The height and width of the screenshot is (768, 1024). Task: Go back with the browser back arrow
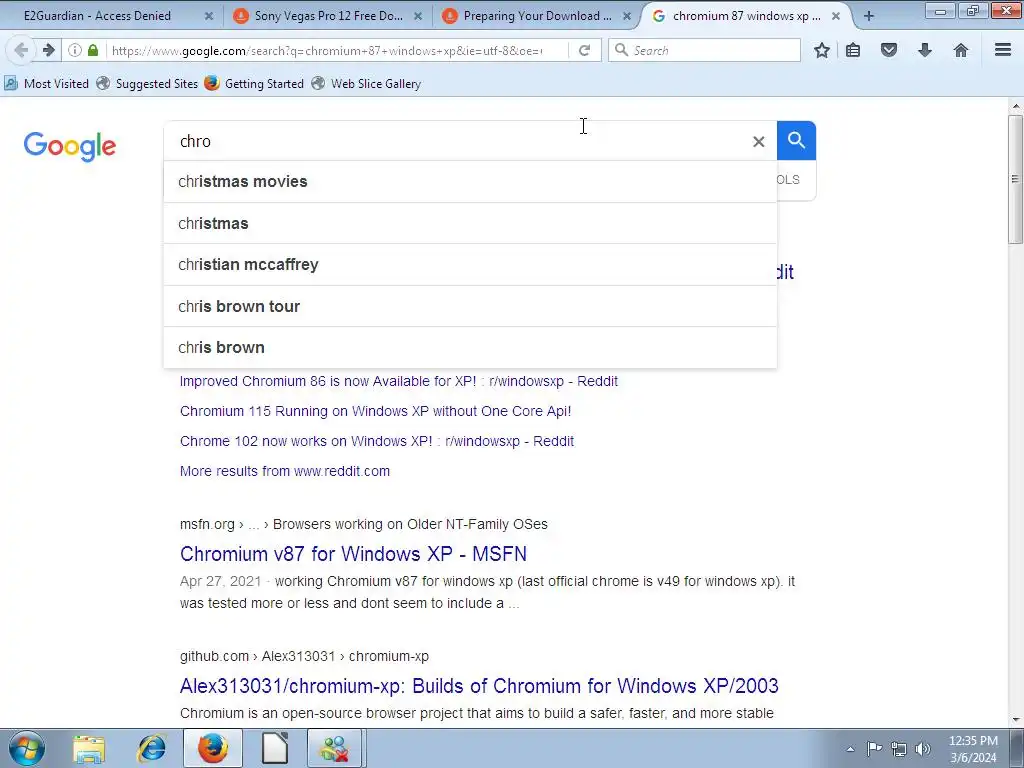20,50
